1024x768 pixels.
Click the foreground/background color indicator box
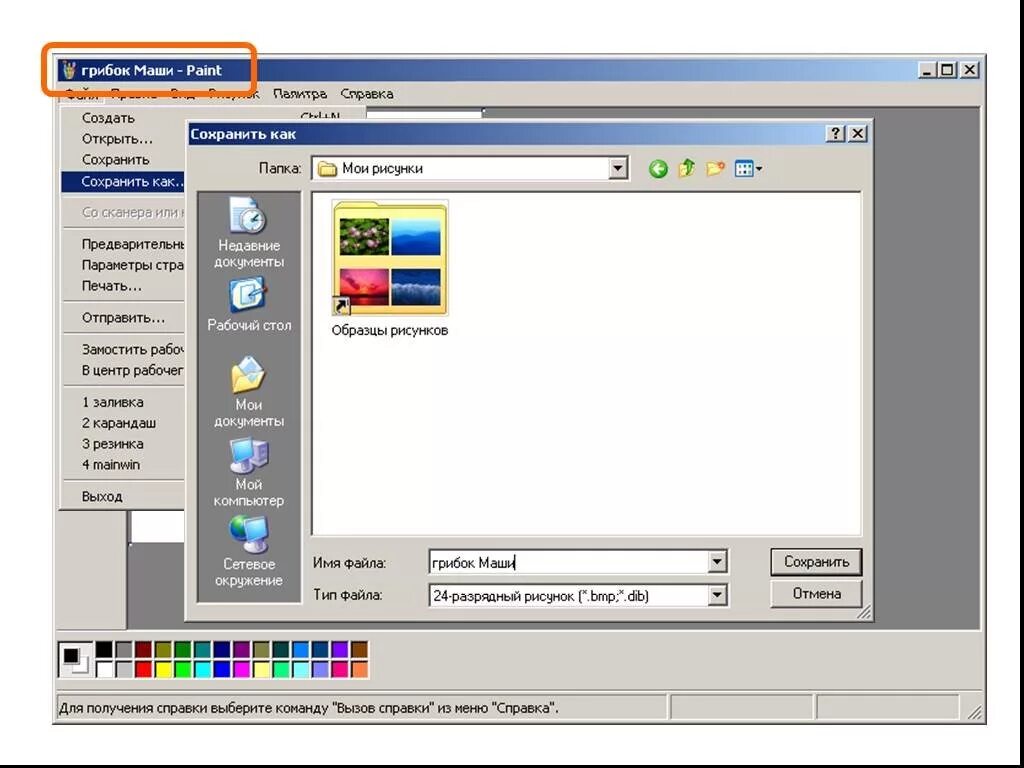[74, 660]
